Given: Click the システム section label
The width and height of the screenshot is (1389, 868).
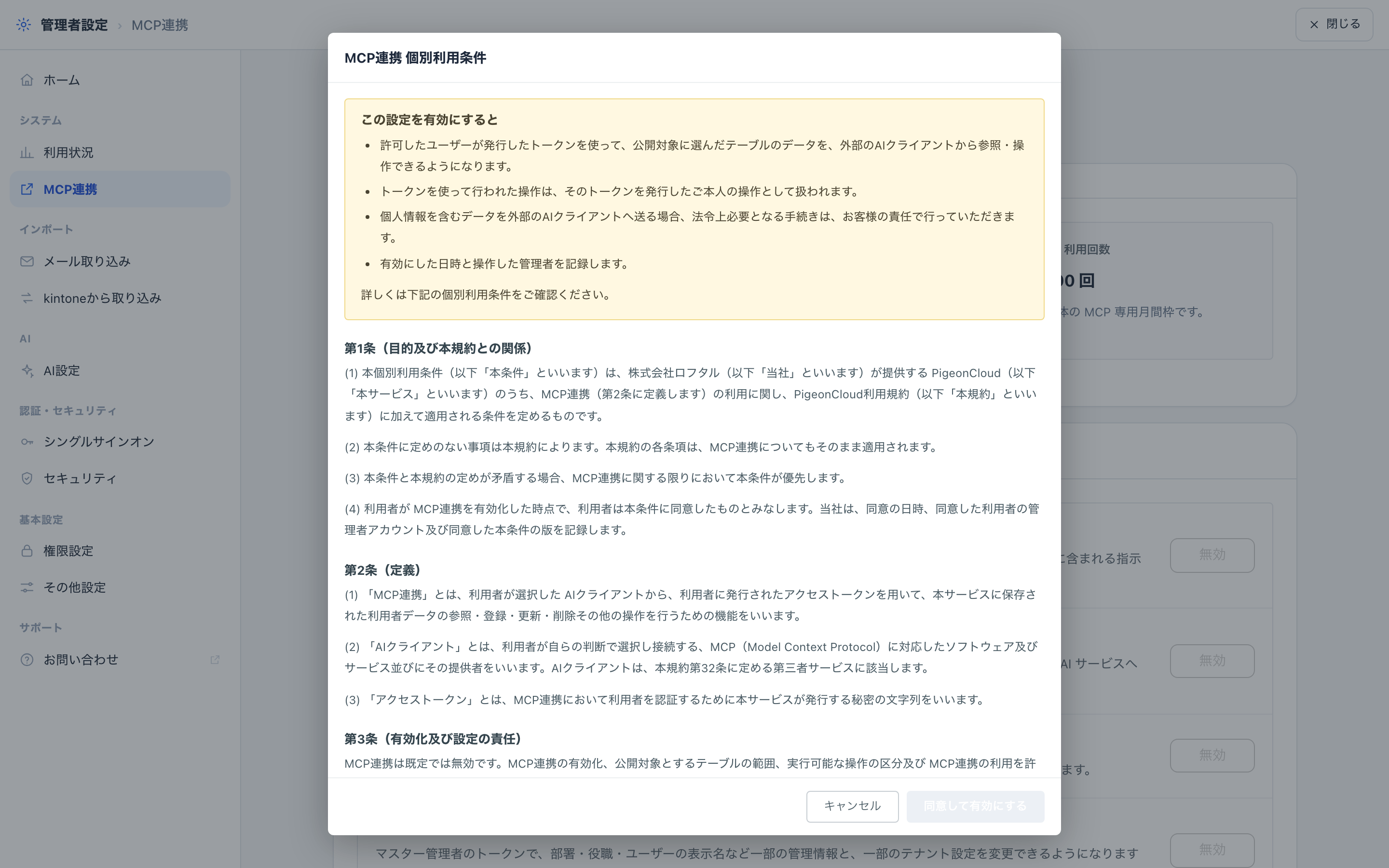Looking at the screenshot, I should [x=40, y=120].
